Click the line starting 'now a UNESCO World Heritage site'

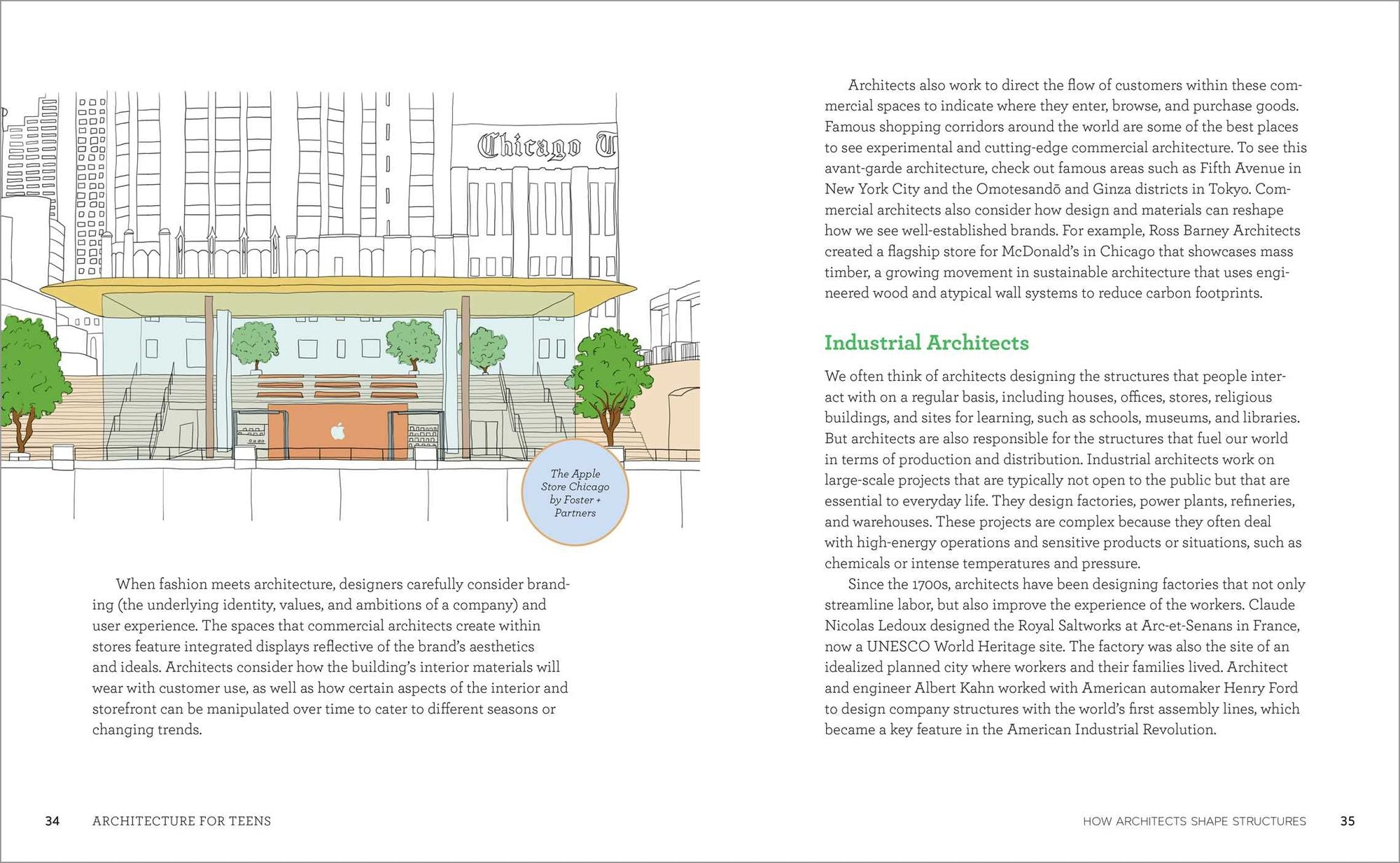(1056, 646)
